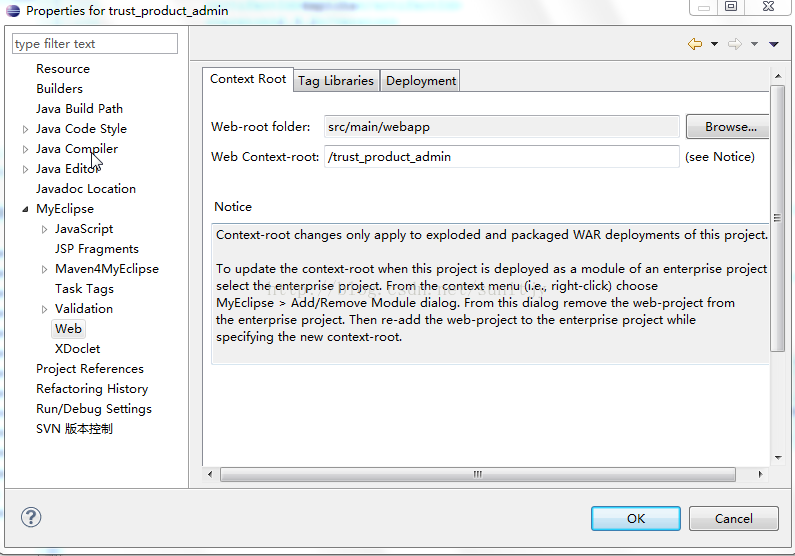This screenshot has width=795, height=556.
Task: Maximize the Properties dialog window
Action: pos(731,7)
